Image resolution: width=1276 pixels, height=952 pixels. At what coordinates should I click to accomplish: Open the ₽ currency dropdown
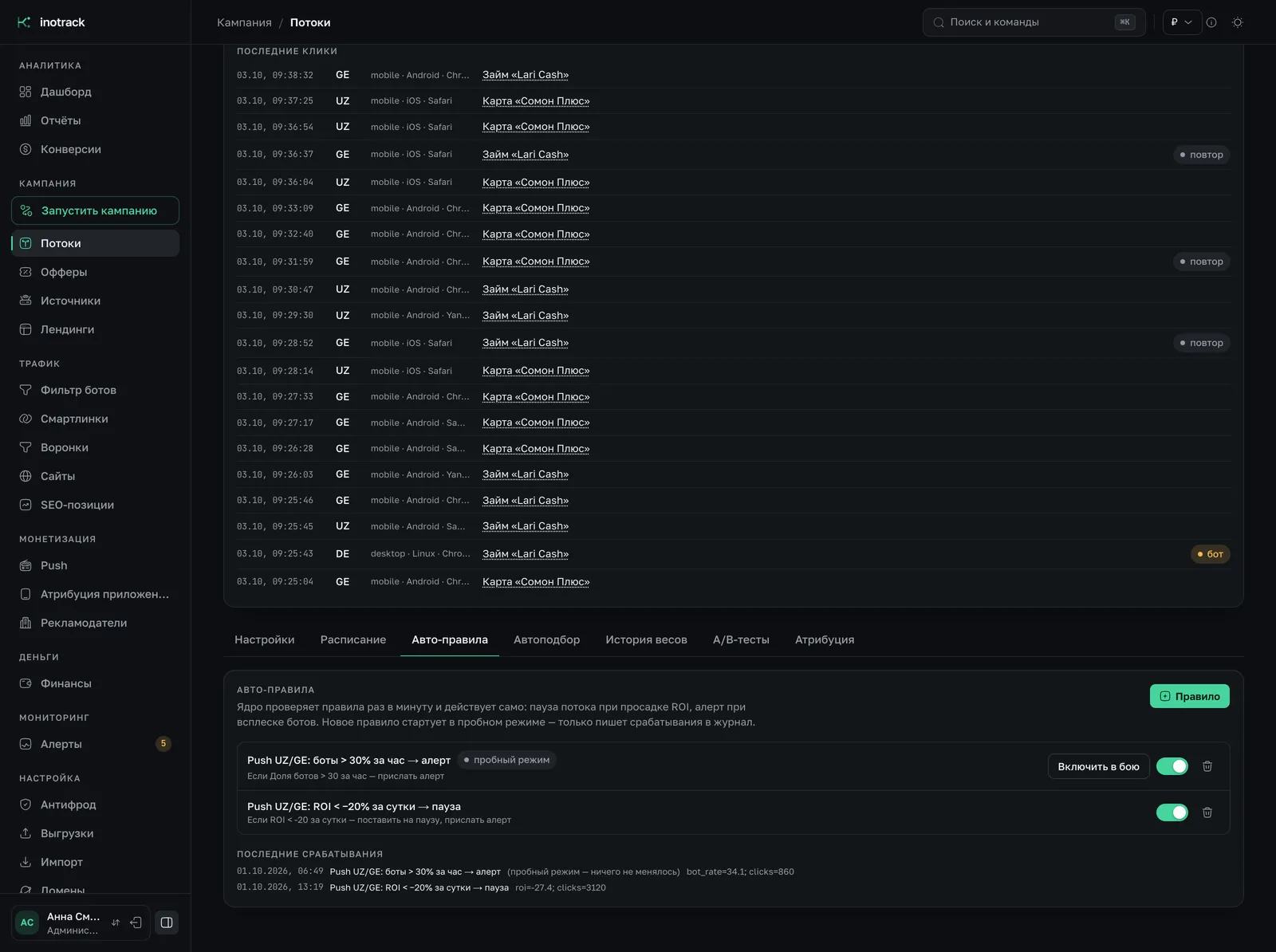1182,22
